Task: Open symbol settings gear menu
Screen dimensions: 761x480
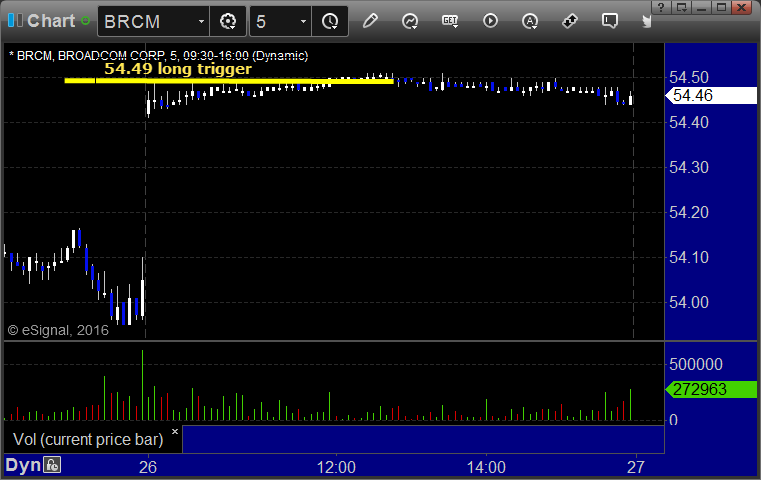Action: 228,21
